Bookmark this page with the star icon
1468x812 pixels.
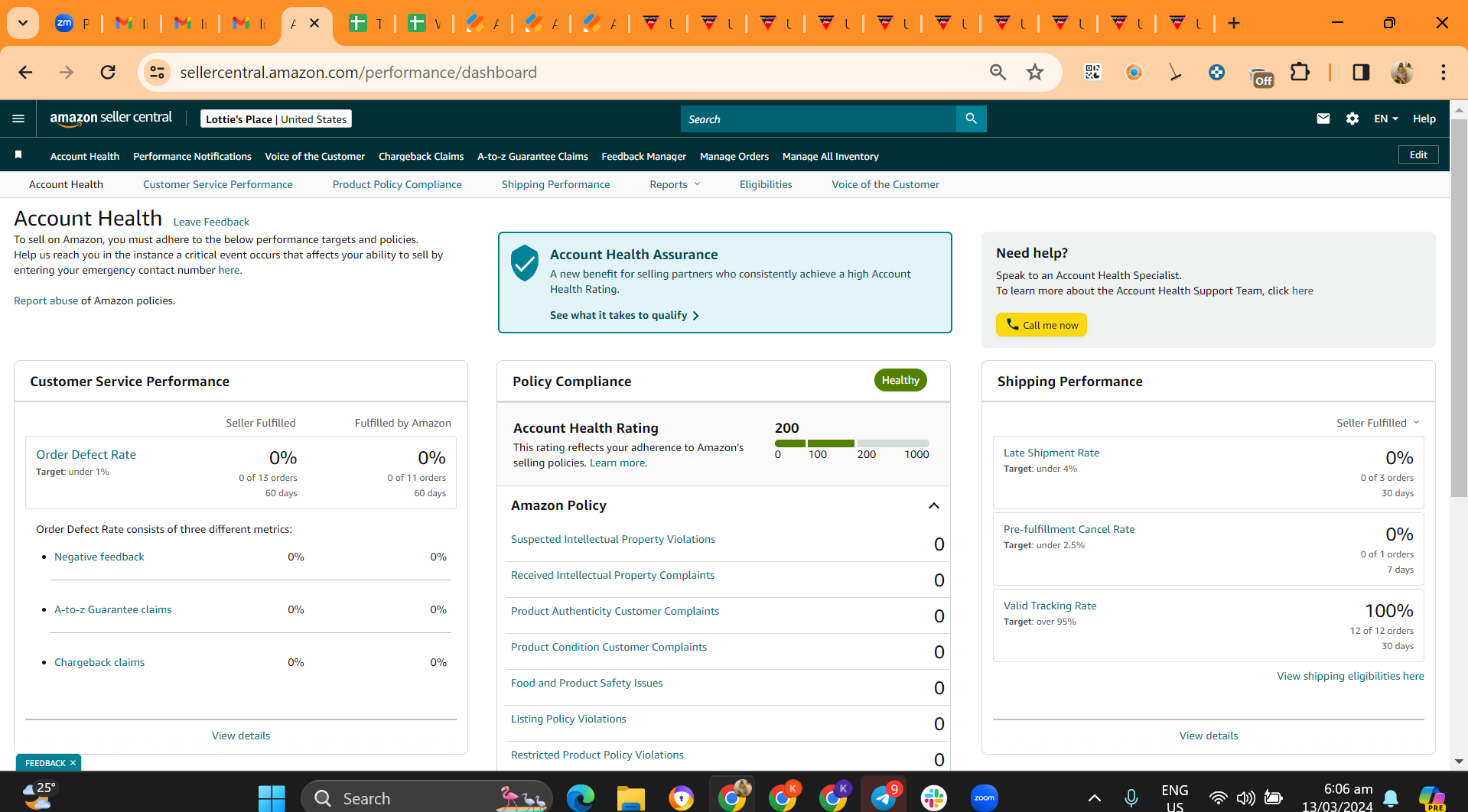(x=1034, y=72)
